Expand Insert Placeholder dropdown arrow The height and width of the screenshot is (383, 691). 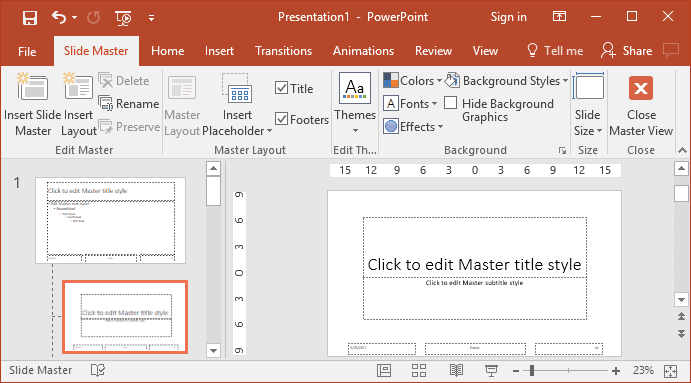(269, 131)
